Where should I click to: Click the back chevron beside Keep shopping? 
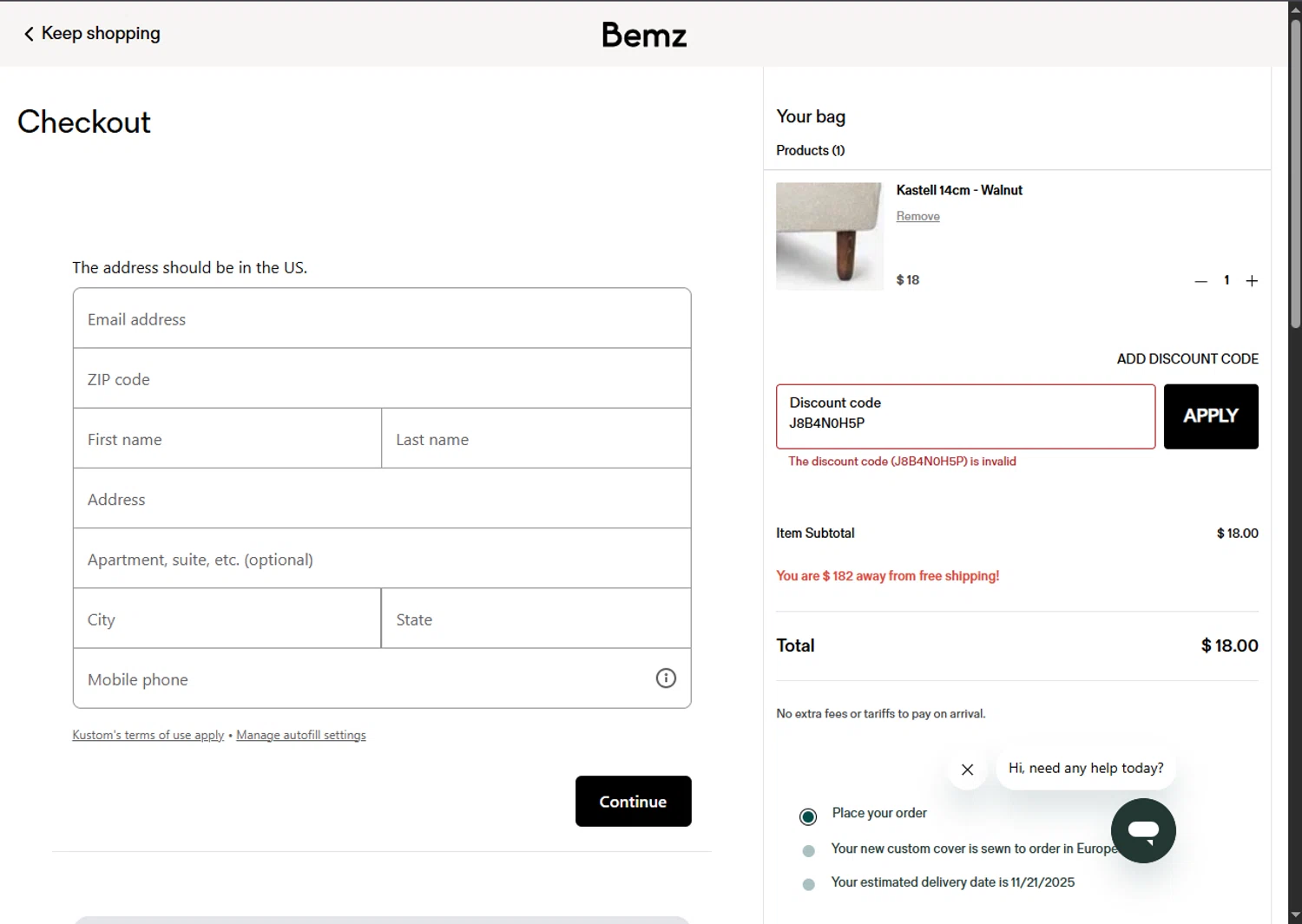(29, 34)
